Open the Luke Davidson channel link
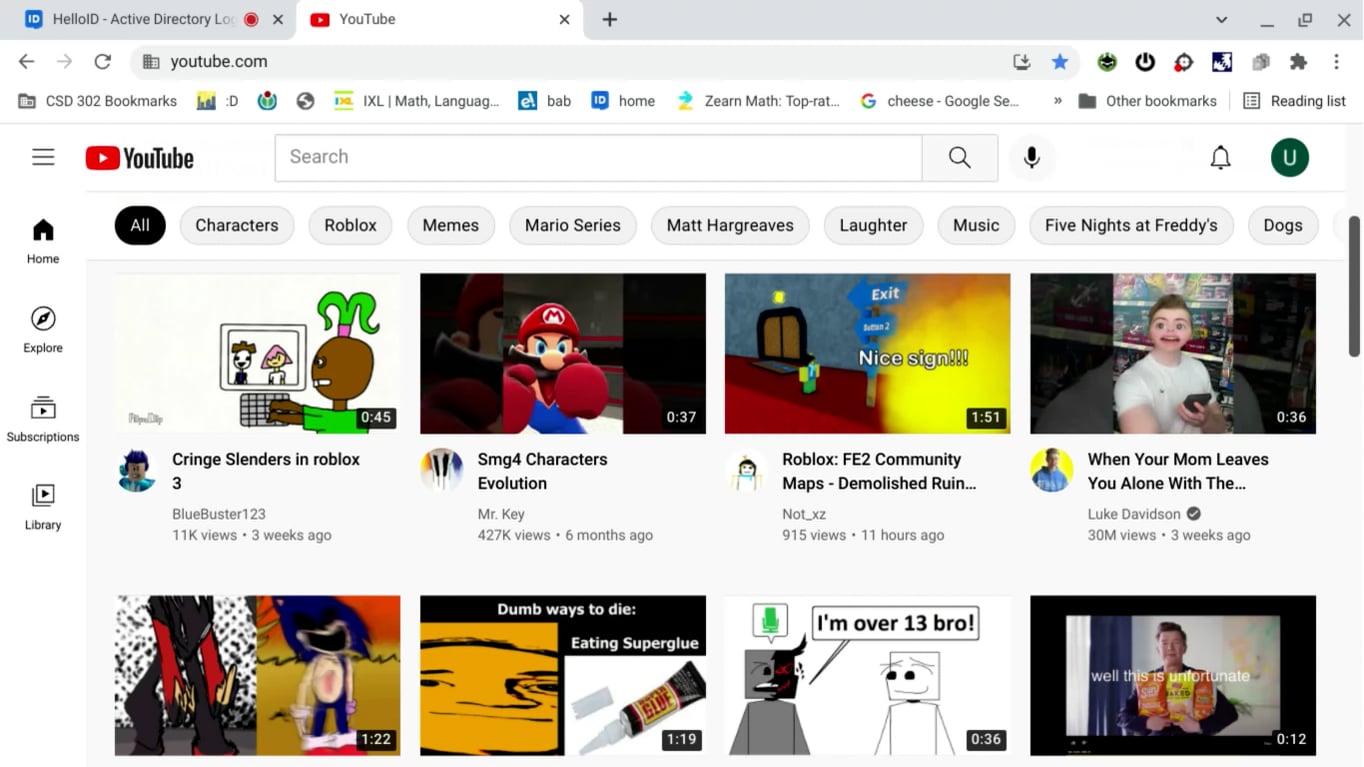This screenshot has width=1364, height=767. click(1134, 514)
